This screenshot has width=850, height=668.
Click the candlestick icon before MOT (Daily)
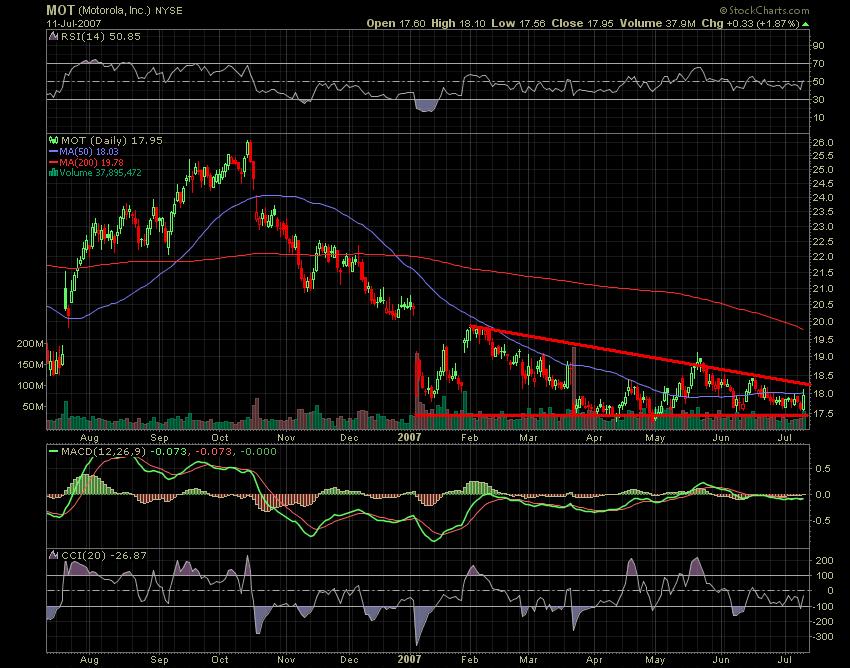point(53,140)
